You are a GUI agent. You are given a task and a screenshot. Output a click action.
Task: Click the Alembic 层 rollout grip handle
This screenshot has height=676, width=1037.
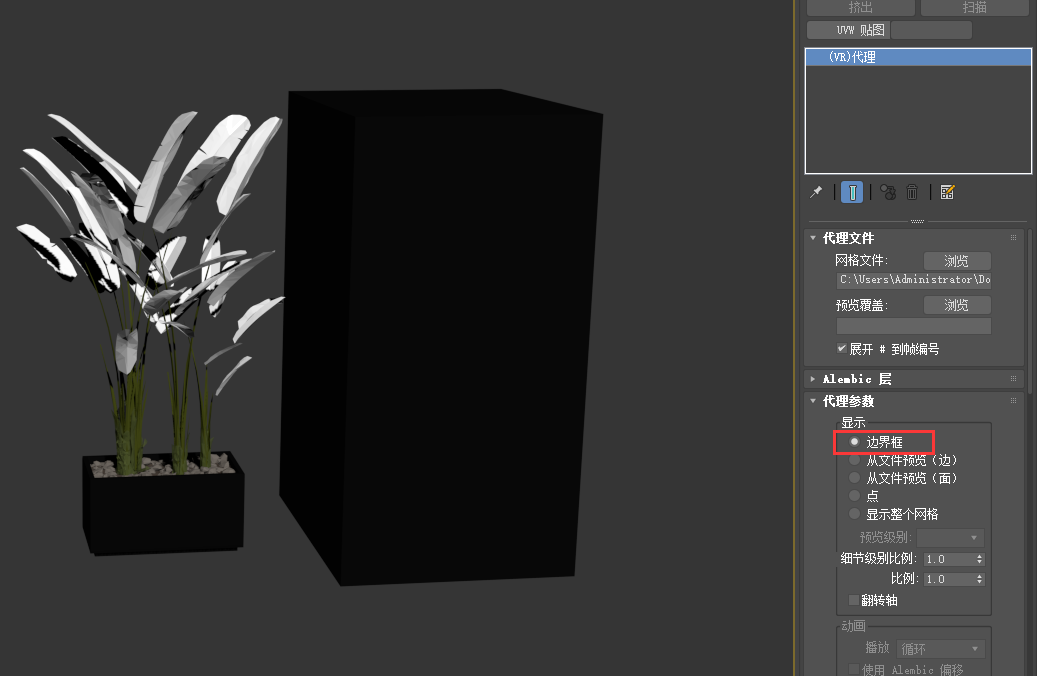click(x=1013, y=379)
